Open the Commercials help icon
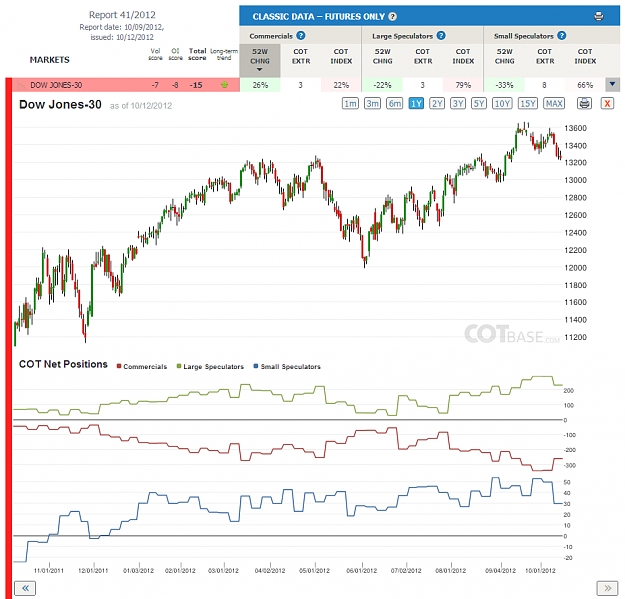This screenshot has height=599, width=625. pos(301,36)
